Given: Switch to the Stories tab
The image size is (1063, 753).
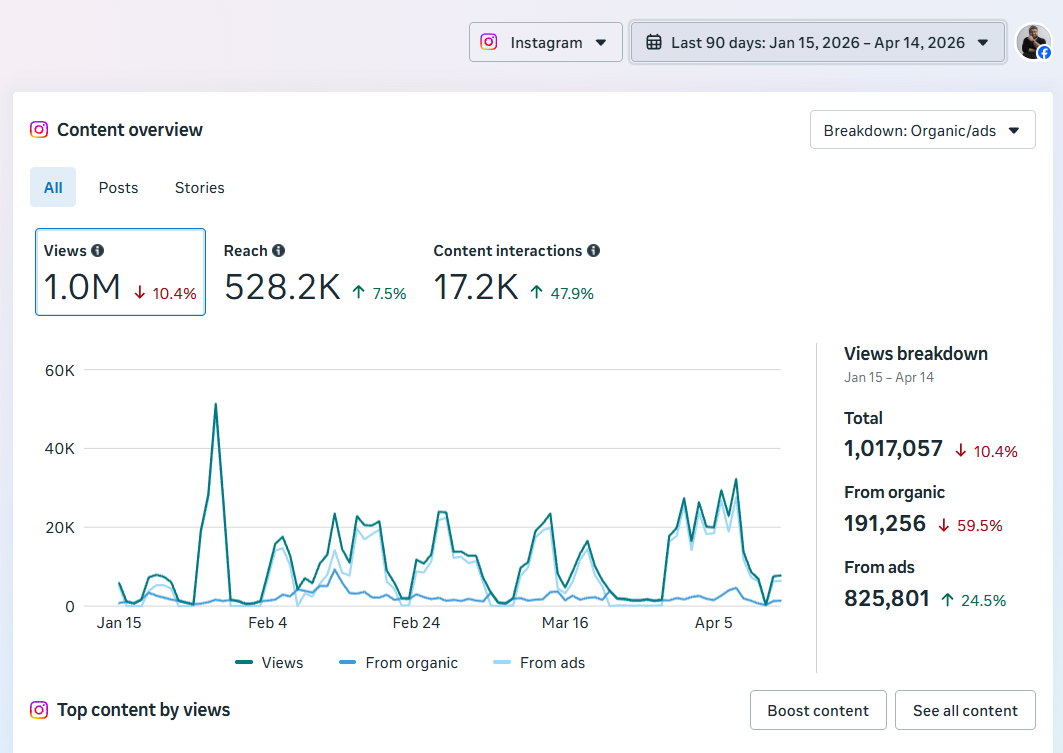Looking at the screenshot, I should [199, 187].
